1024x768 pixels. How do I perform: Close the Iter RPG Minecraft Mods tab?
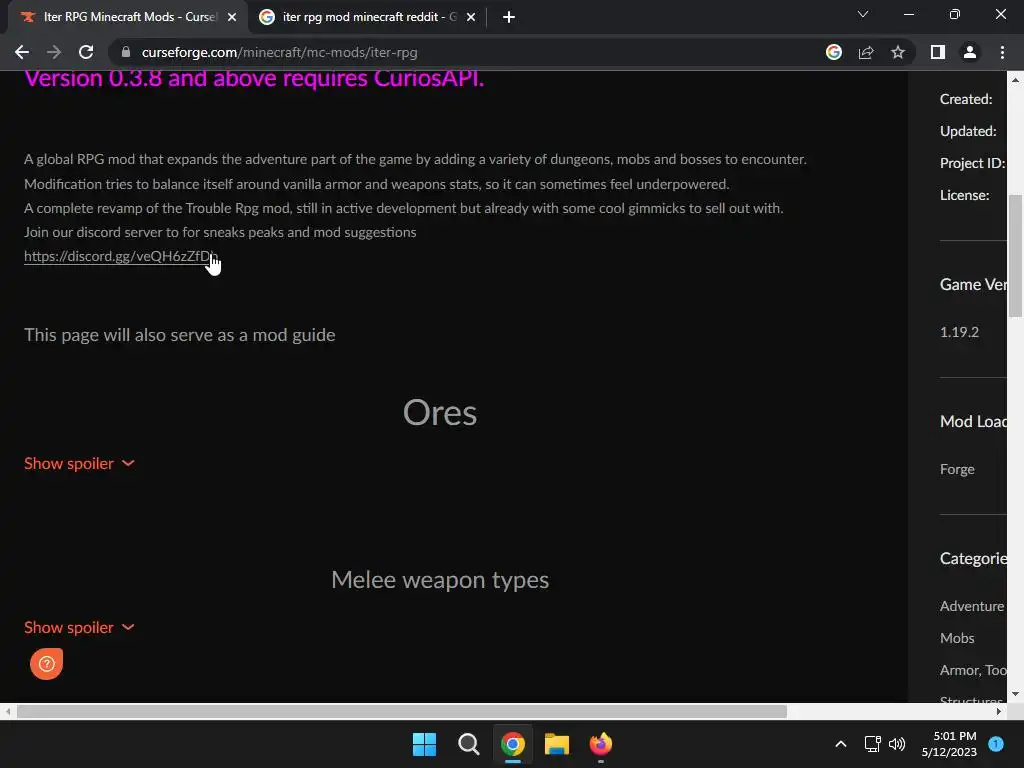(x=232, y=17)
